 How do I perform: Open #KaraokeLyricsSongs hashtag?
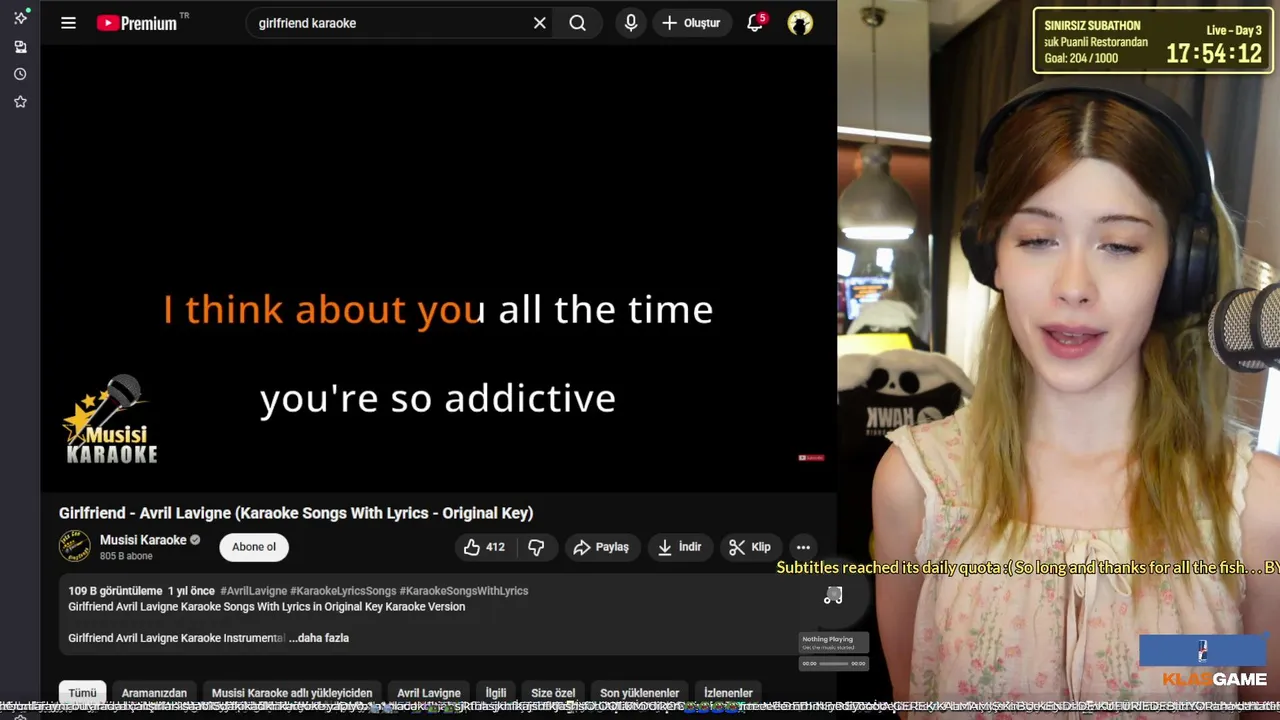343,591
